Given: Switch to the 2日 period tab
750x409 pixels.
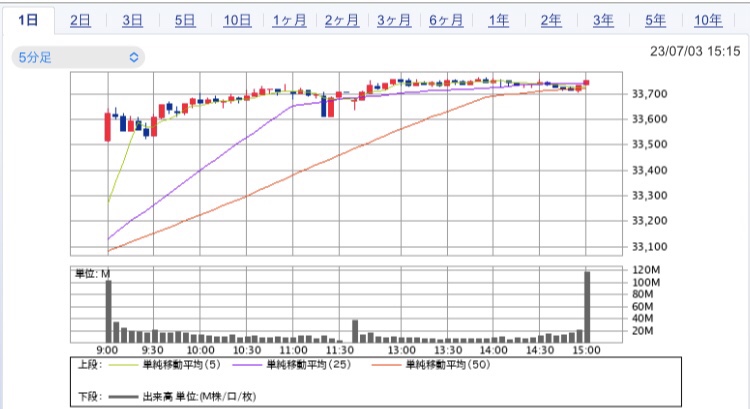Looking at the screenshot, I should coord(80,21).
